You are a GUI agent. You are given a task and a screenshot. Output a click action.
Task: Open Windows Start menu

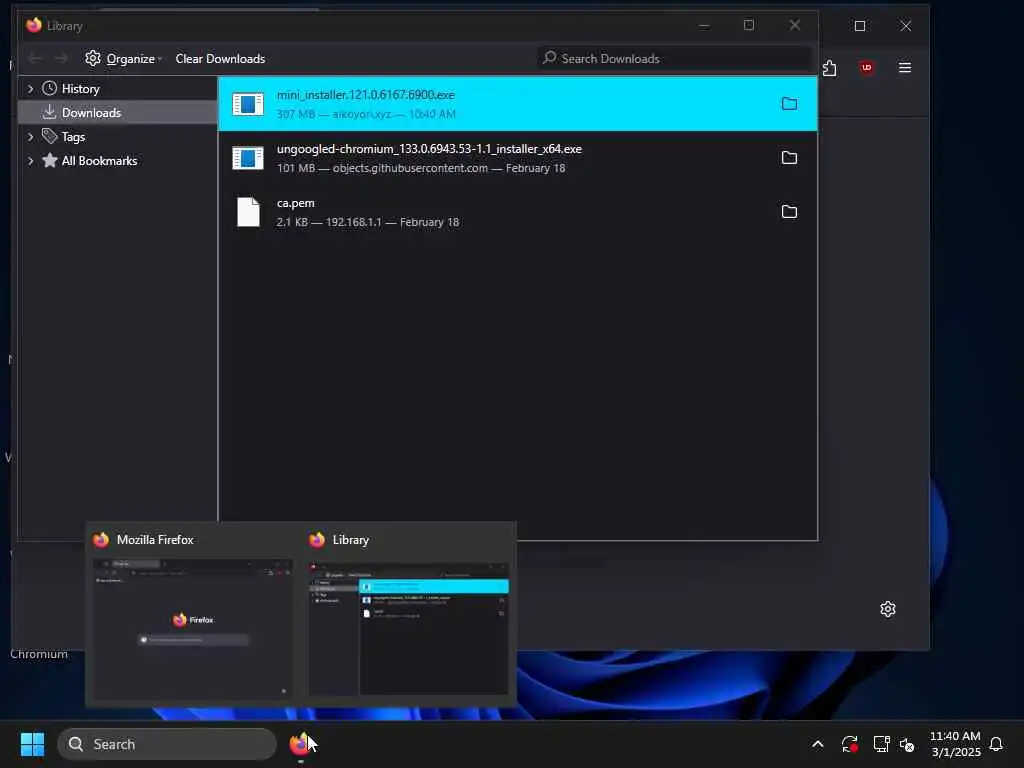coord(32,744)
